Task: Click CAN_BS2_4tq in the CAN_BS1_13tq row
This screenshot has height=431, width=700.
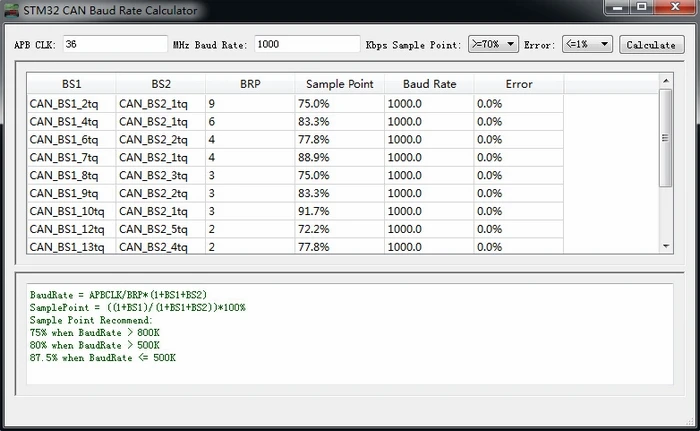Action: click(161, 246)
